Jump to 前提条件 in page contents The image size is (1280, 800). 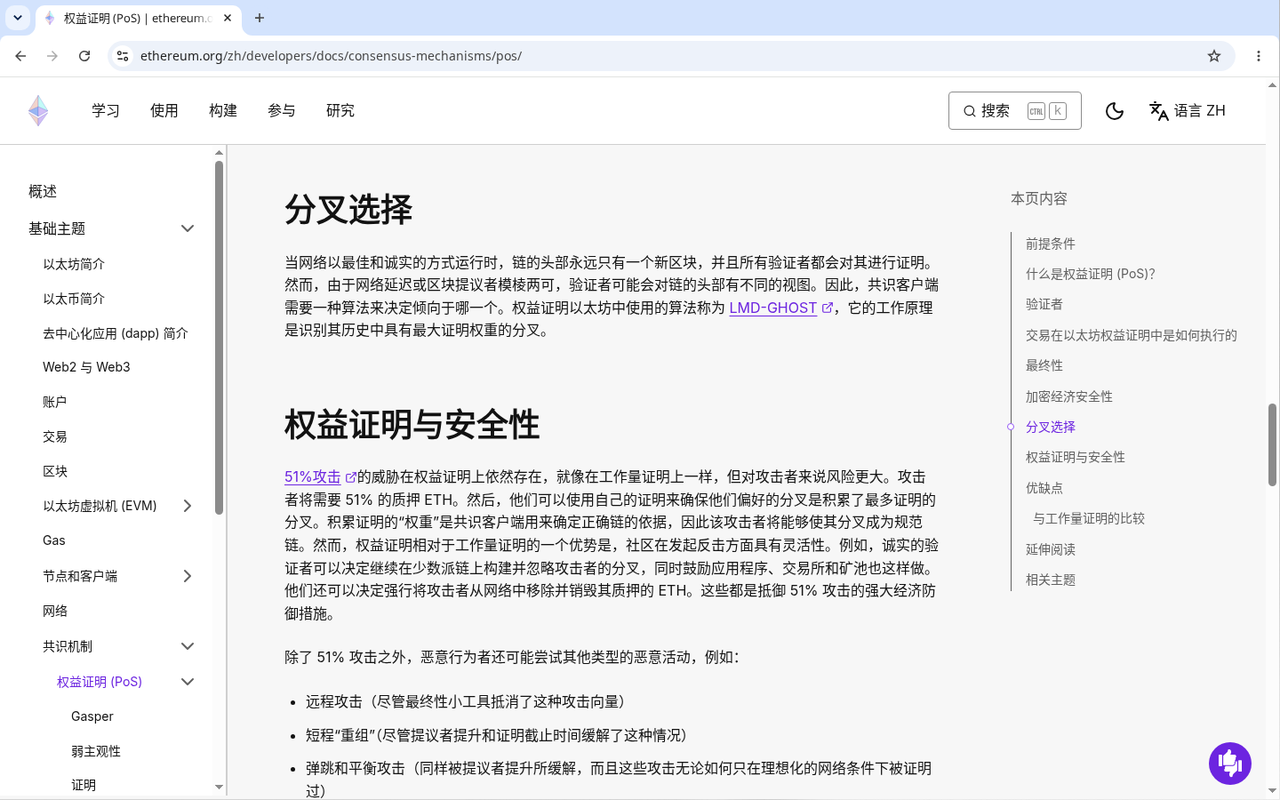click(1050, 244)
